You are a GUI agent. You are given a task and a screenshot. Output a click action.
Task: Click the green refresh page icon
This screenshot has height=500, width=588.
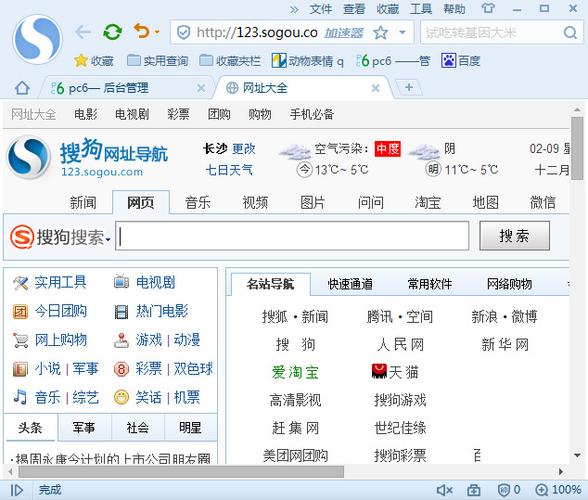pyautogui.click(x=112, y=32)
